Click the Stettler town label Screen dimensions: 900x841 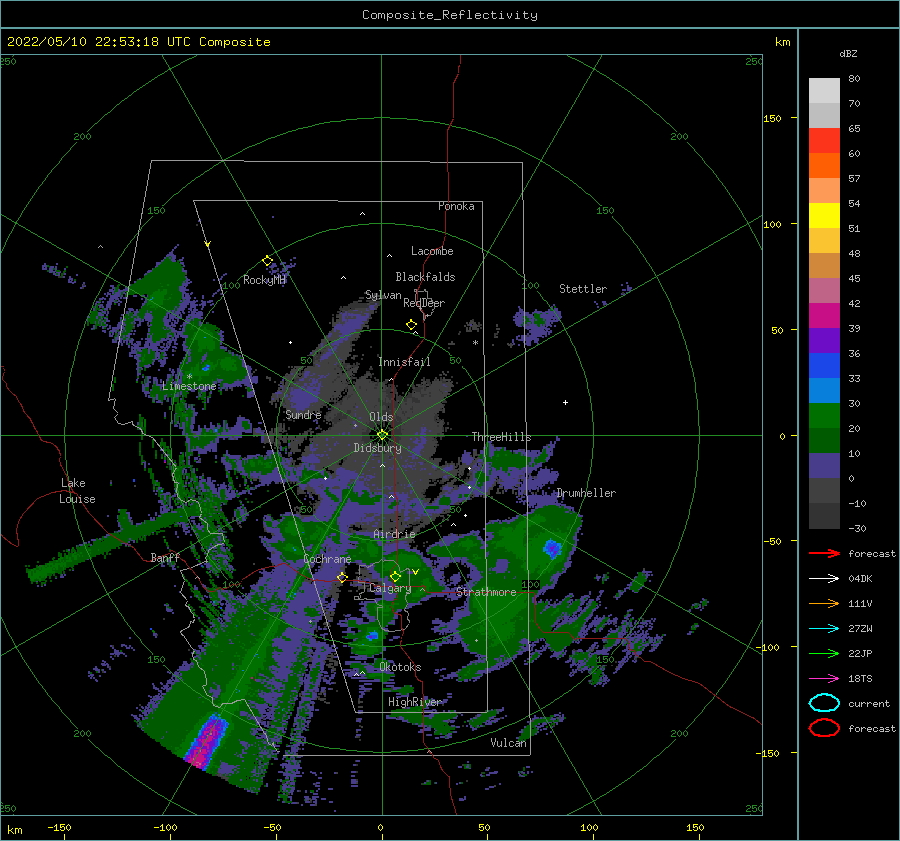(583, 289)
